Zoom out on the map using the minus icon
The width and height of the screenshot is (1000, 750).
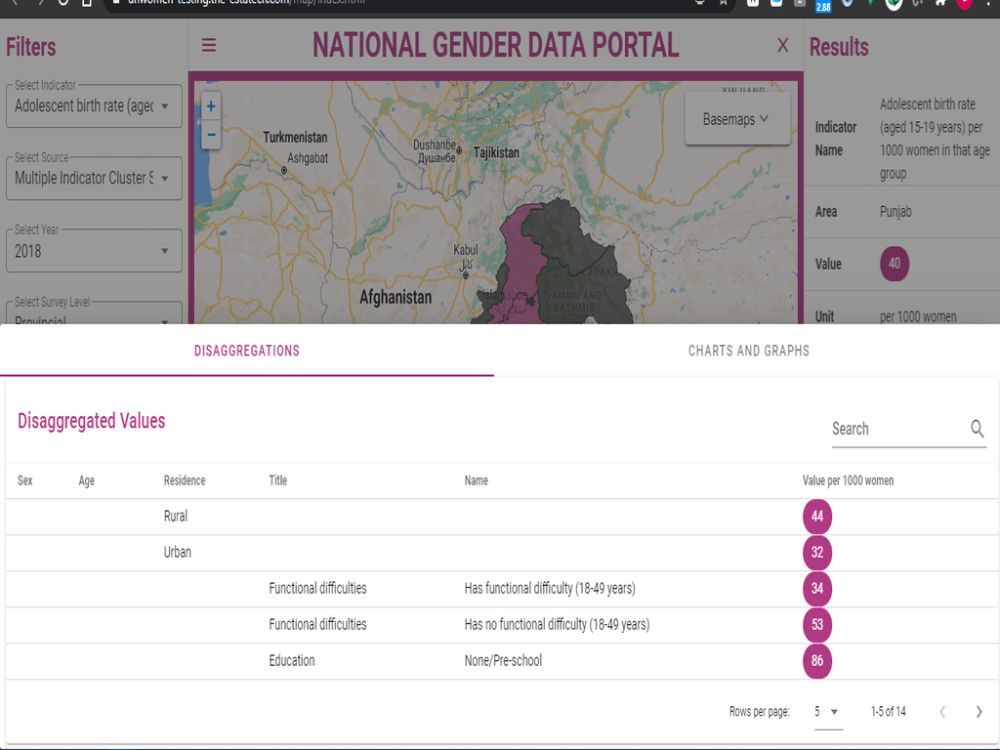[210, 135]
